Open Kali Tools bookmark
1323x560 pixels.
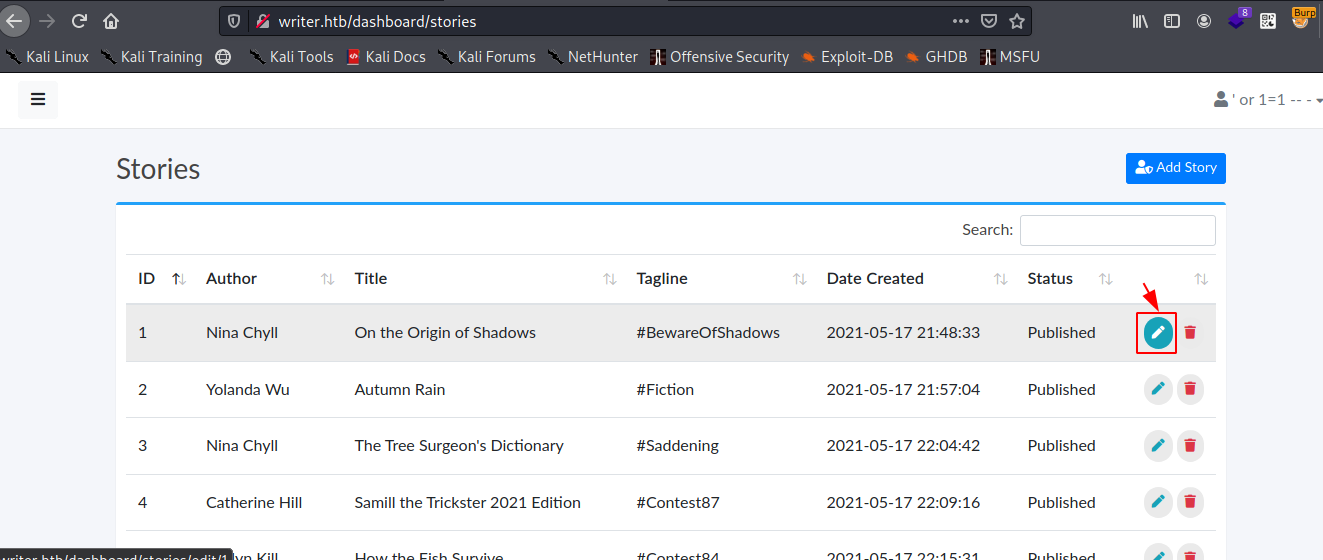click(292, 57)
